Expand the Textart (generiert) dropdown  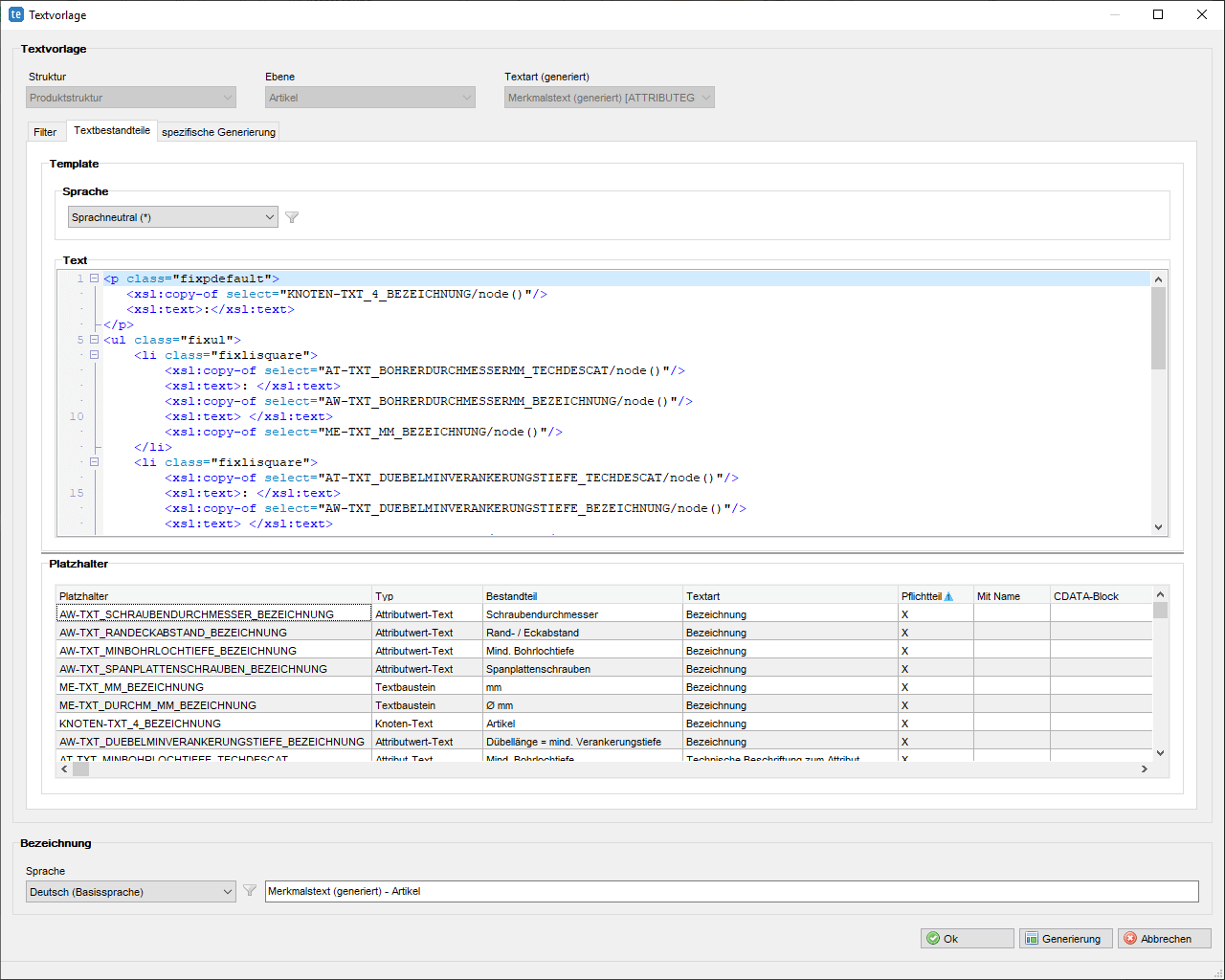click(x=610, y=98)
